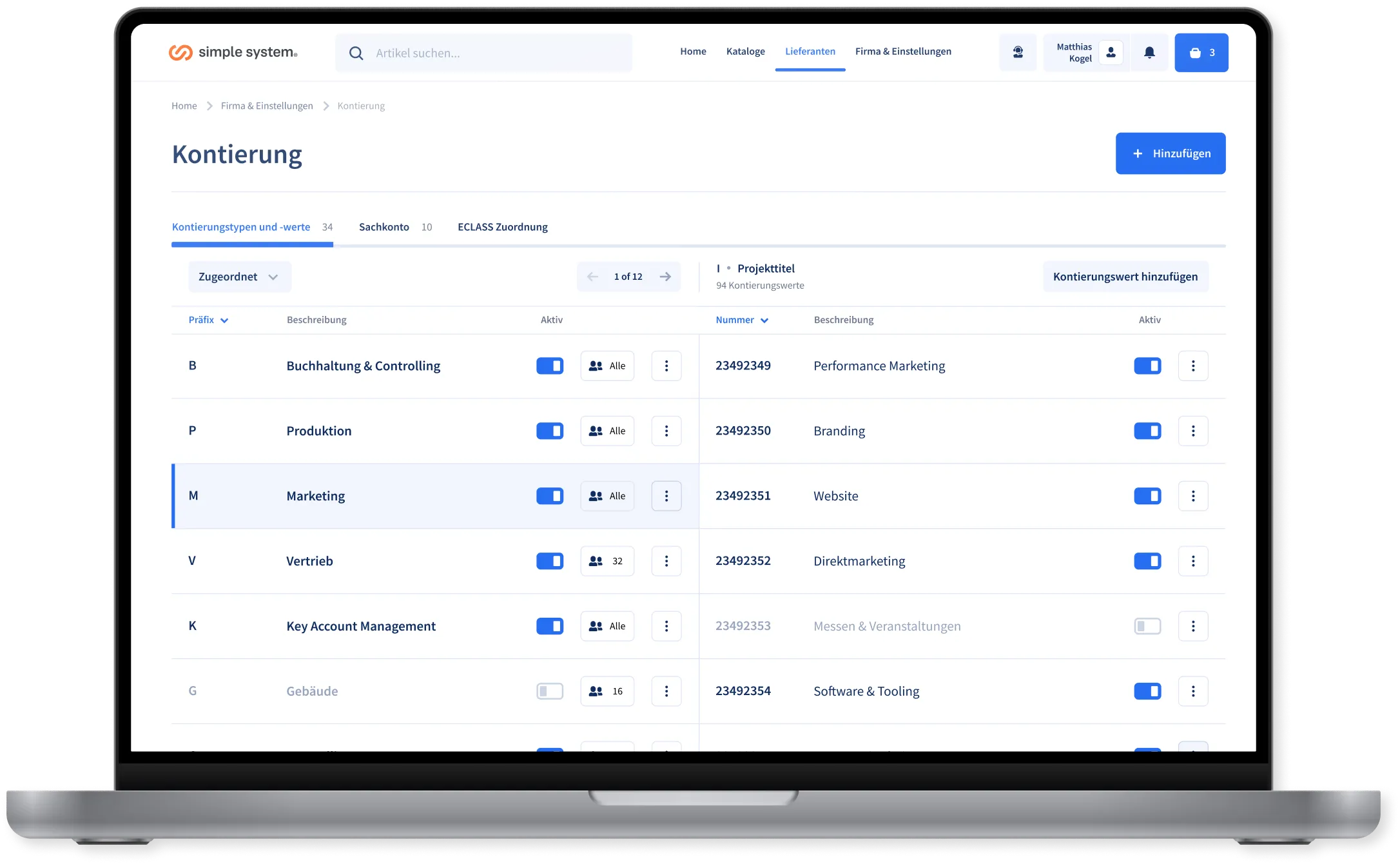Open three-dot menu for Marketing row
The image size is (1400, 864).
[666, 496]
